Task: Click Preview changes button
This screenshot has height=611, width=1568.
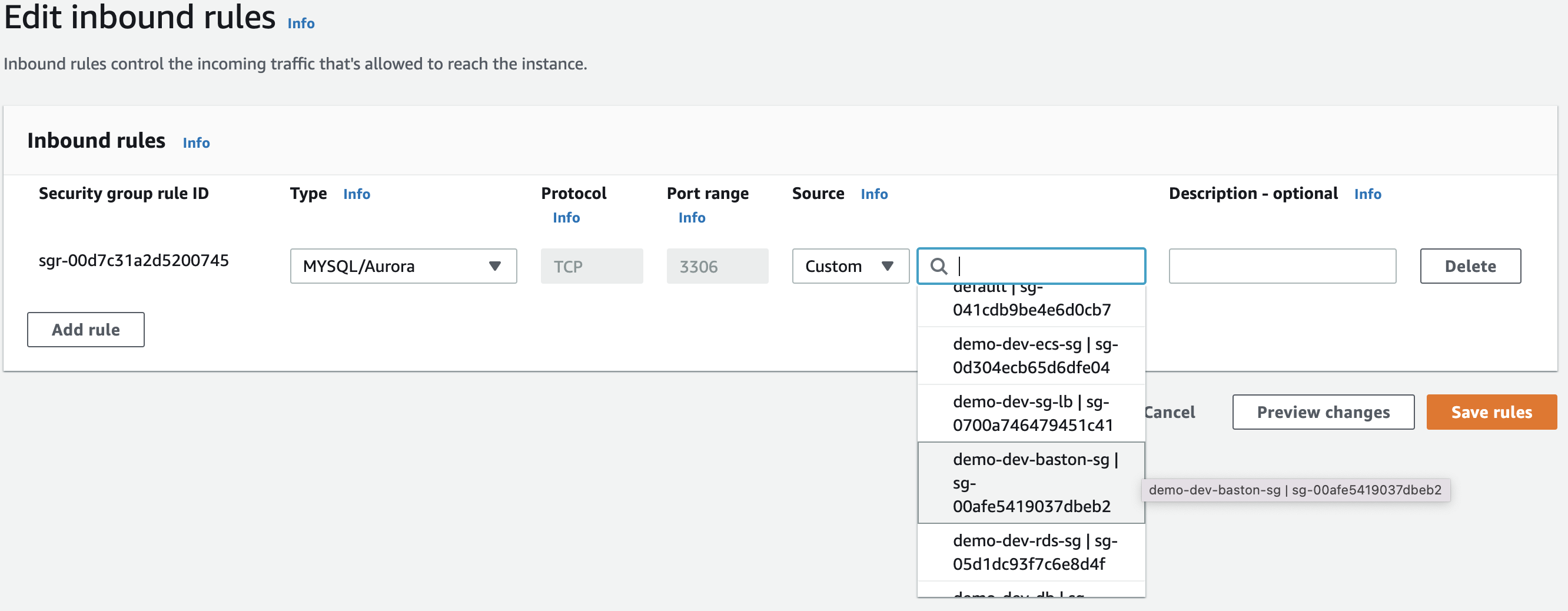Action: coord(1323,412)
